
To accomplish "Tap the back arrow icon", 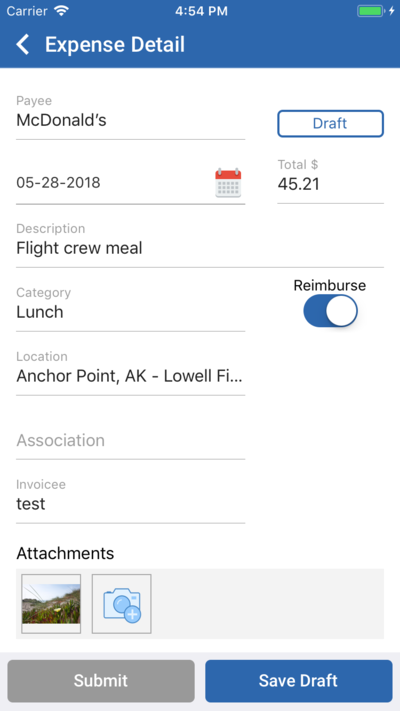I will (23, 45).
